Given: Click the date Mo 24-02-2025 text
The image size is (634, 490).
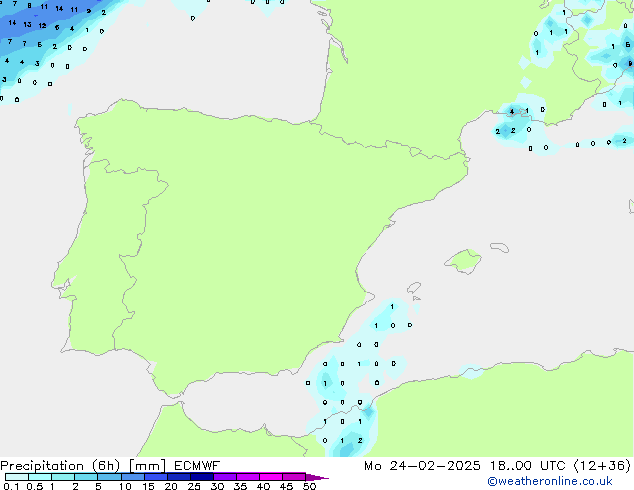Looking at the screenshot, I should 422,466.
